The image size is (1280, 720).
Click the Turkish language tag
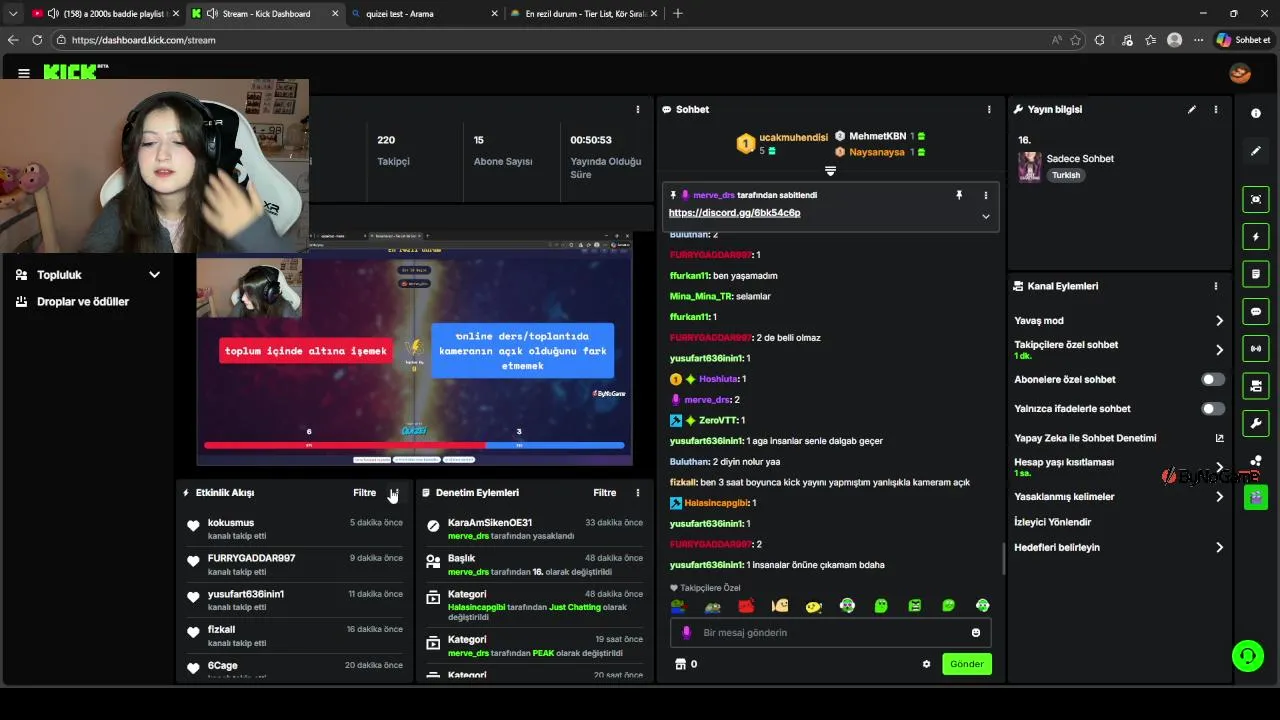pyautogui.click(x=1066, y=175)
